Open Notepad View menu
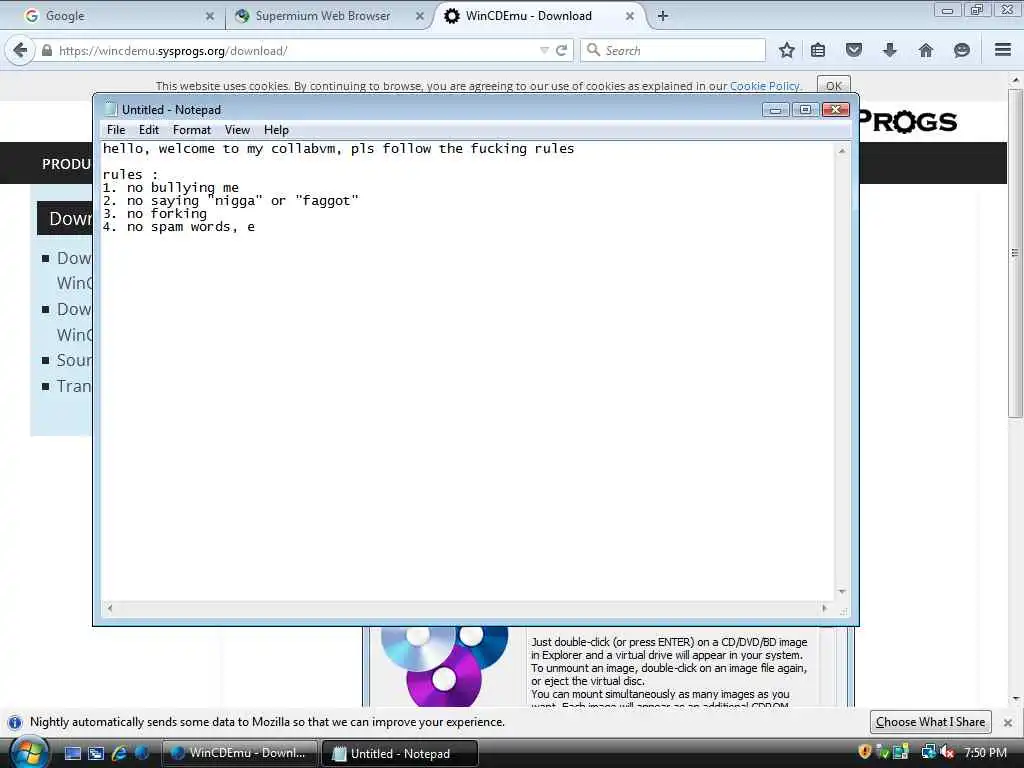The image size is (1024, 768). (238, 130)
